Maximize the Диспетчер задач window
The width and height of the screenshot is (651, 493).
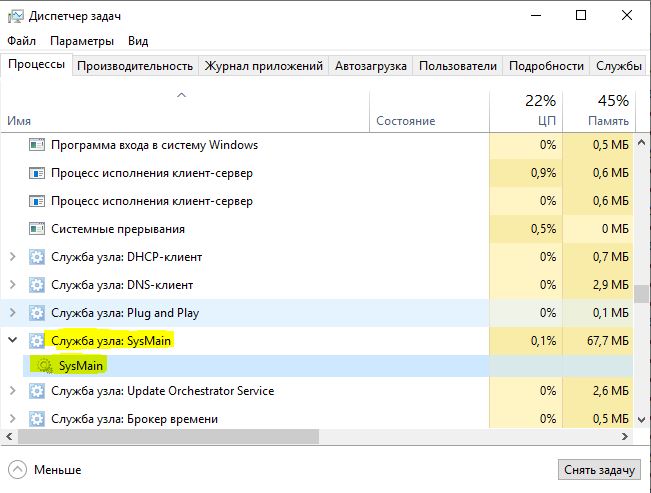581,15
